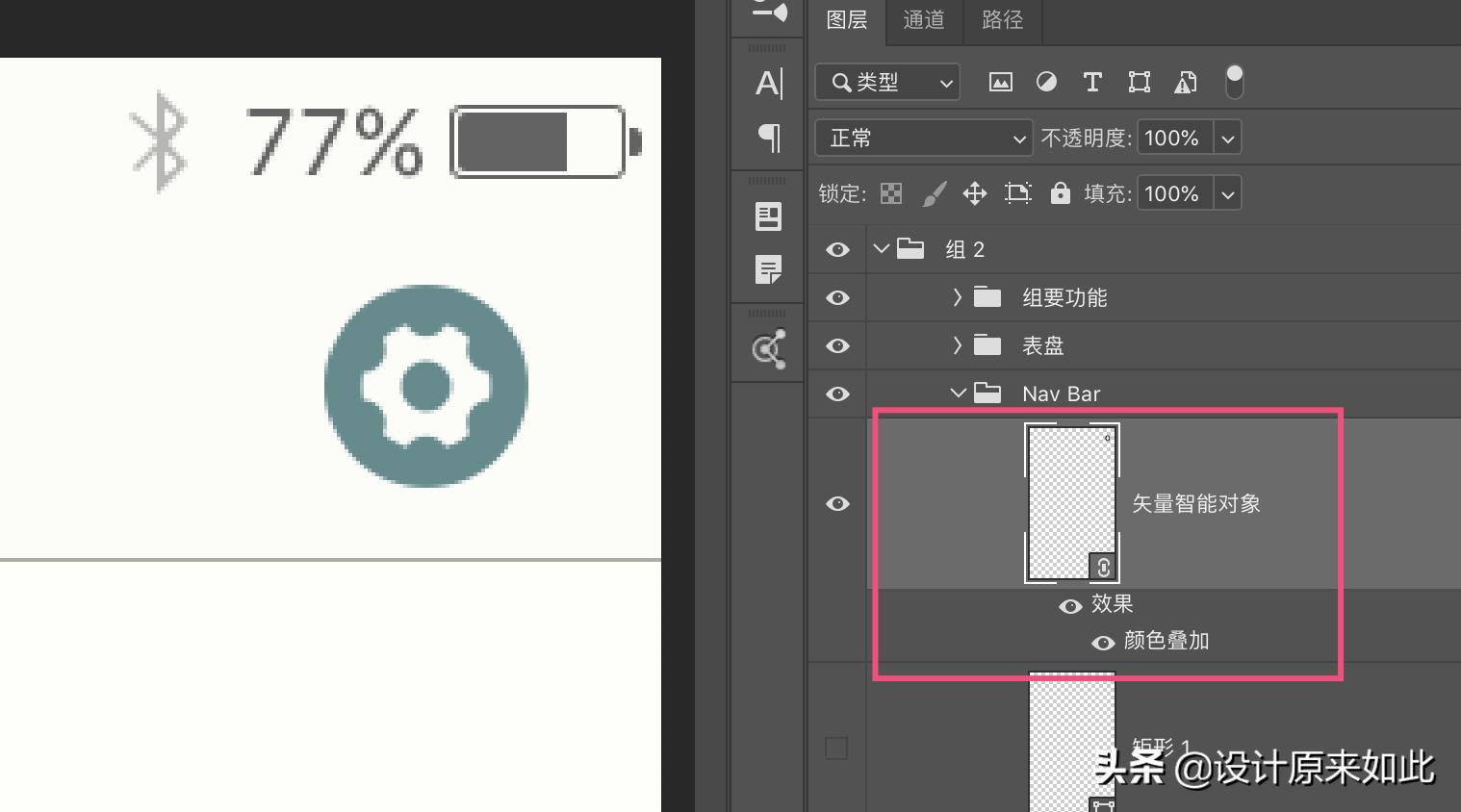
Task: Lock transparent pixels
Action: tap(891, 194)
